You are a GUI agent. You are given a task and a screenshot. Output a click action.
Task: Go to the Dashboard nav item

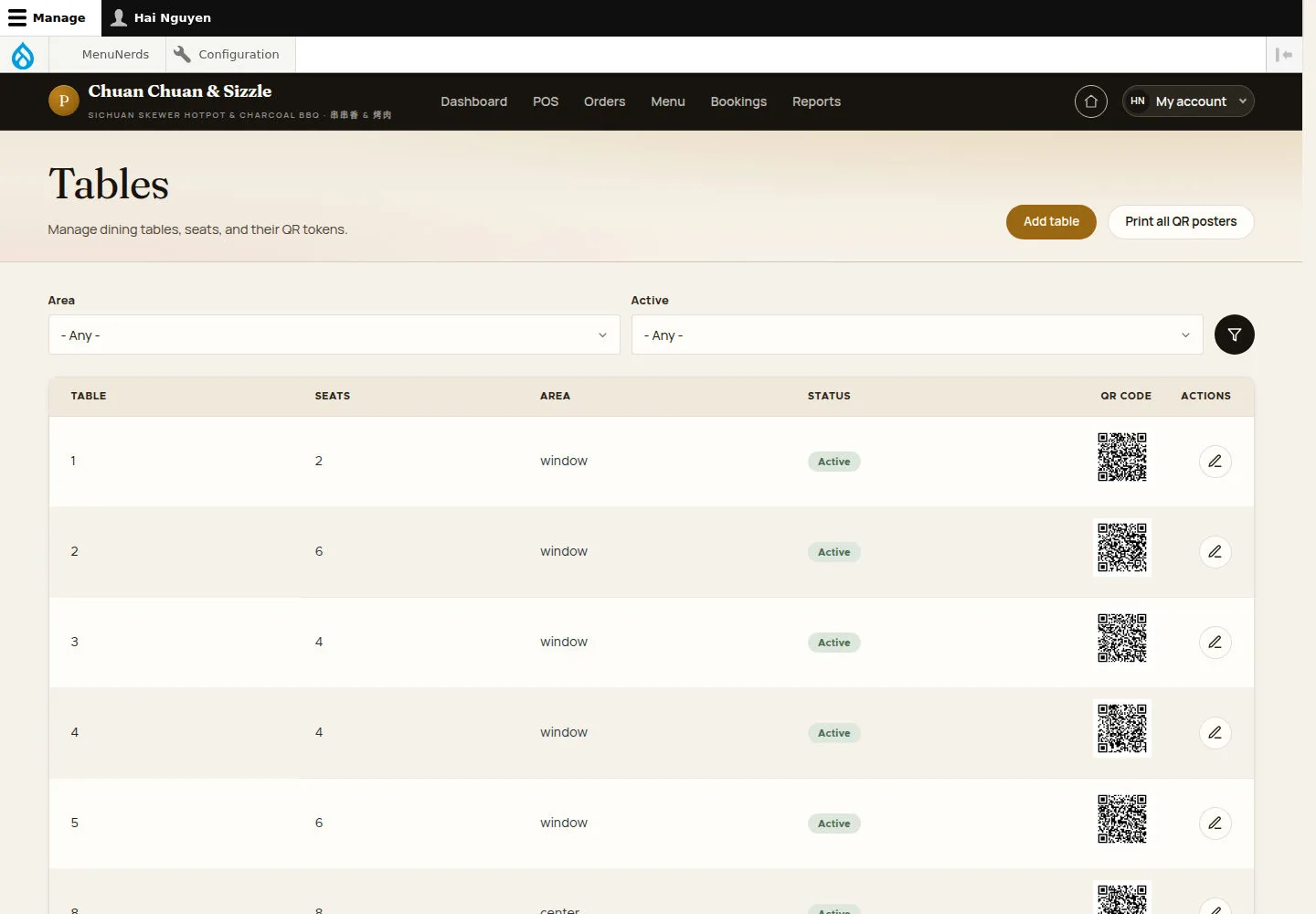pyautogui.click(x=473, y=101)
